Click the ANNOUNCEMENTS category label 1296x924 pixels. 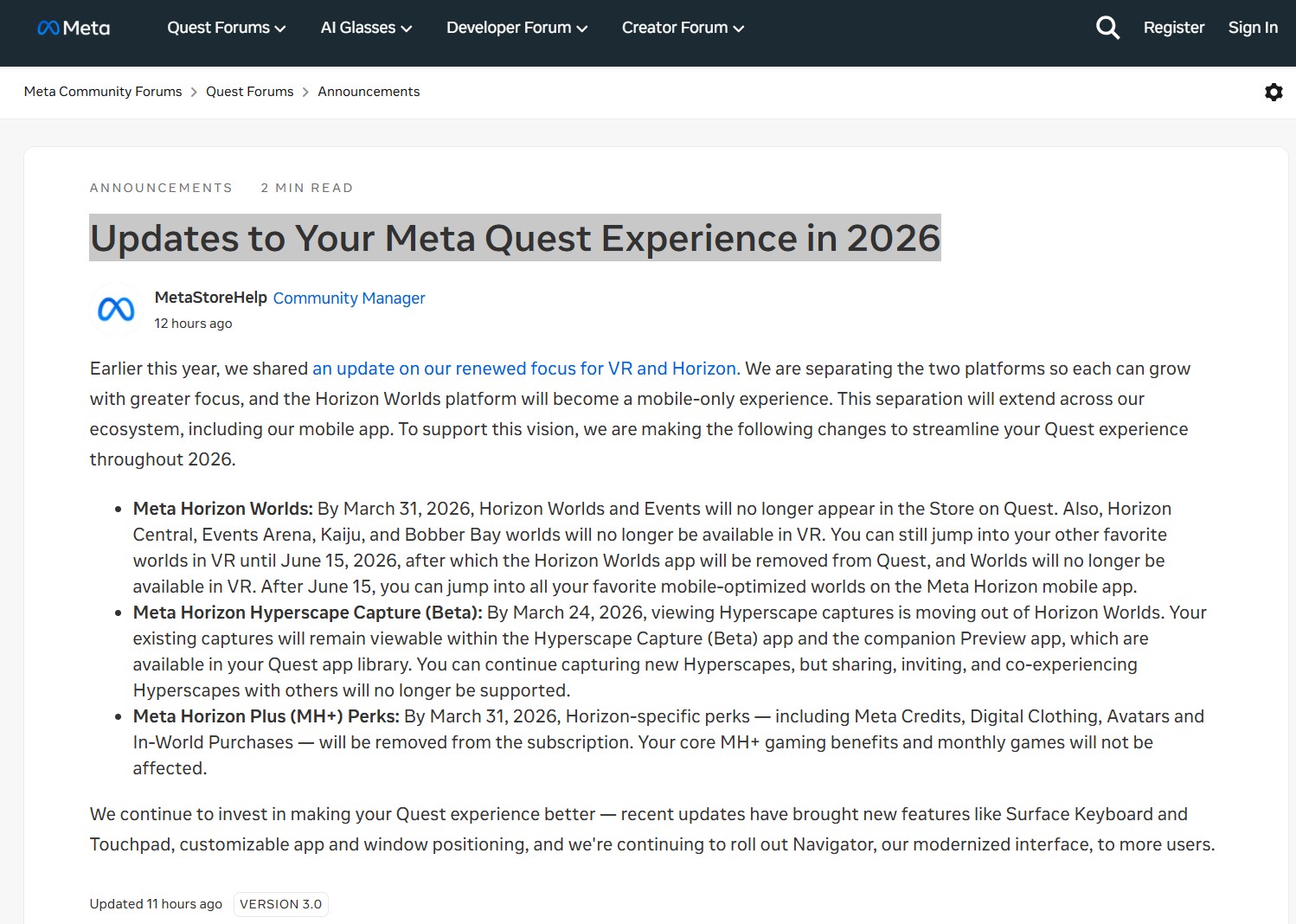(161, 188)
